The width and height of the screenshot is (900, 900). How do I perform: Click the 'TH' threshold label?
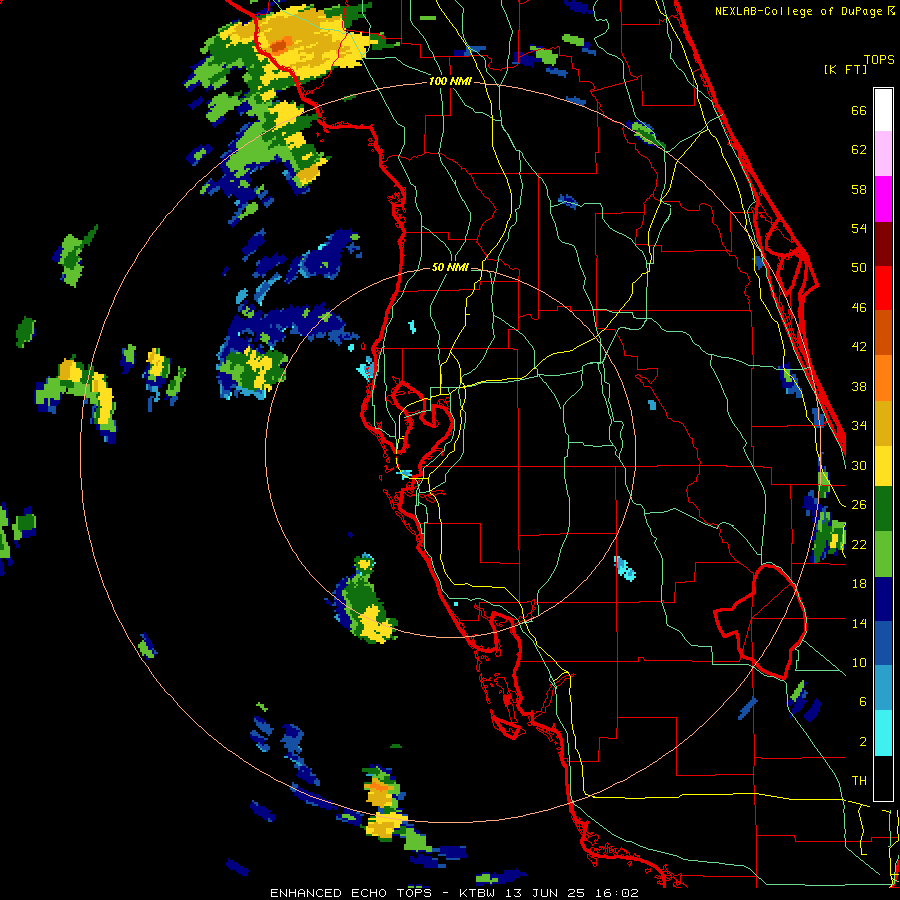859,781
